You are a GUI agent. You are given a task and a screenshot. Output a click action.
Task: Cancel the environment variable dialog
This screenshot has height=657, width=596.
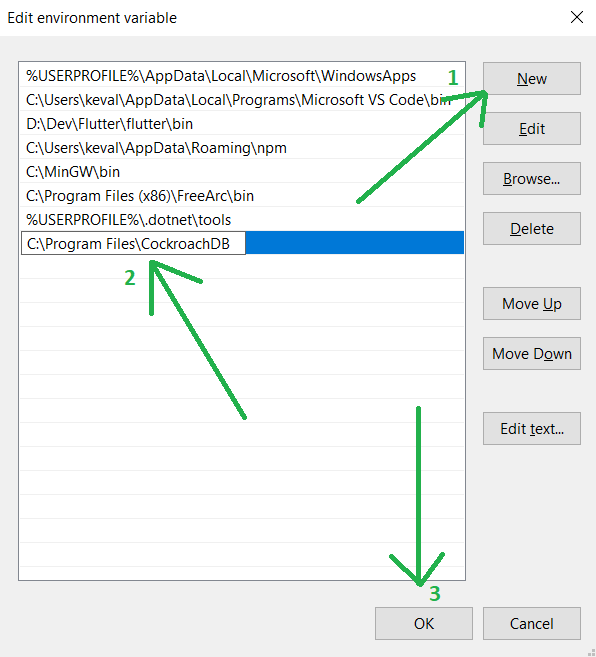[x=531, y=623]
